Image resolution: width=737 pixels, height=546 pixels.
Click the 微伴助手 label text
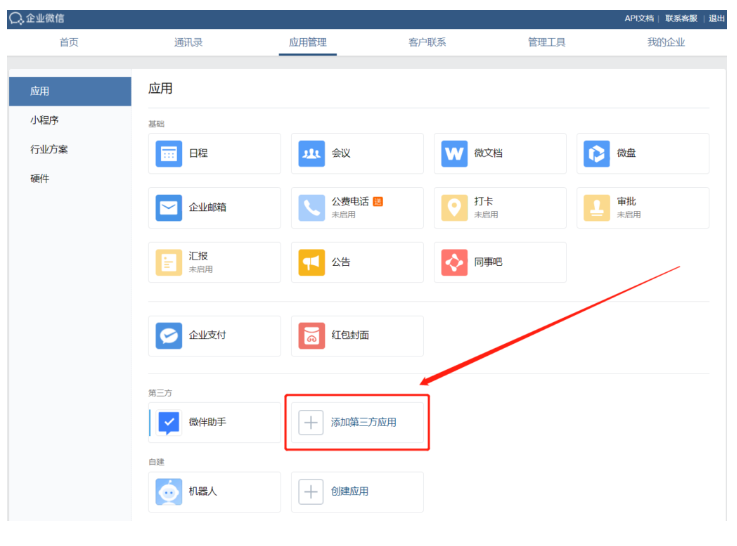(x=208, y=422)
